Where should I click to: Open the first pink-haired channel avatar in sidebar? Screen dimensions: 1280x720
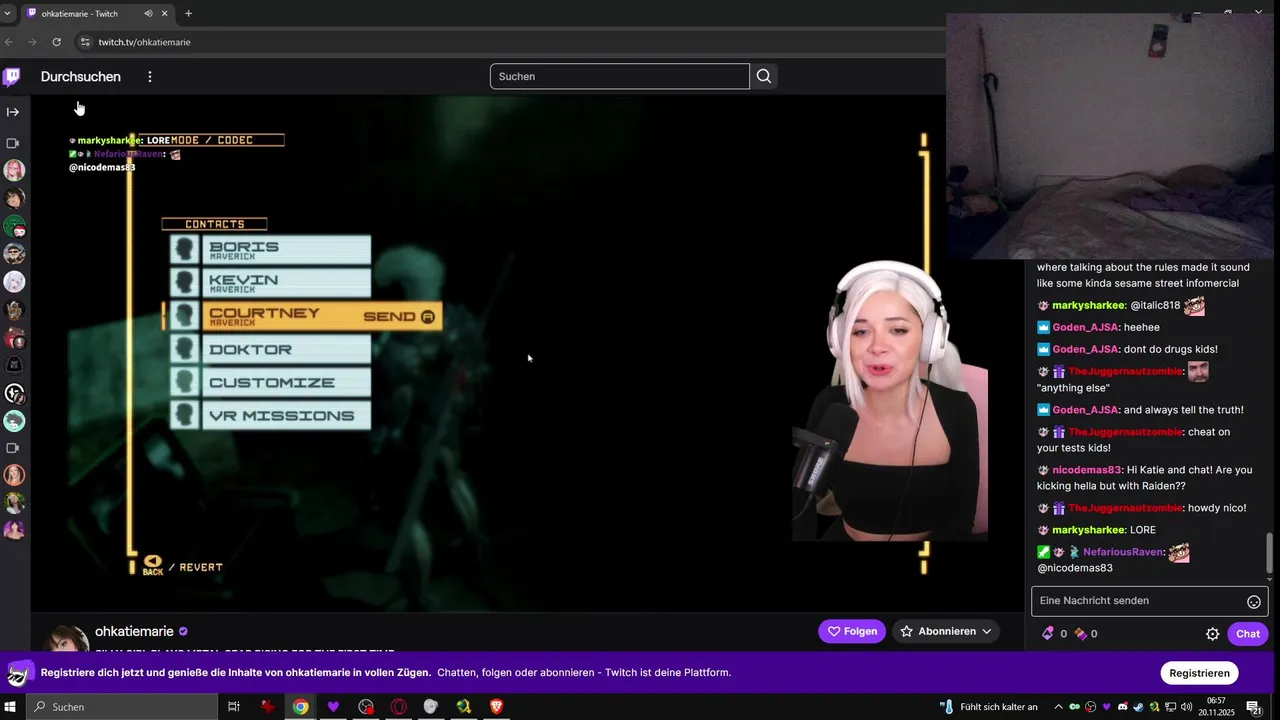pos(14,170)
